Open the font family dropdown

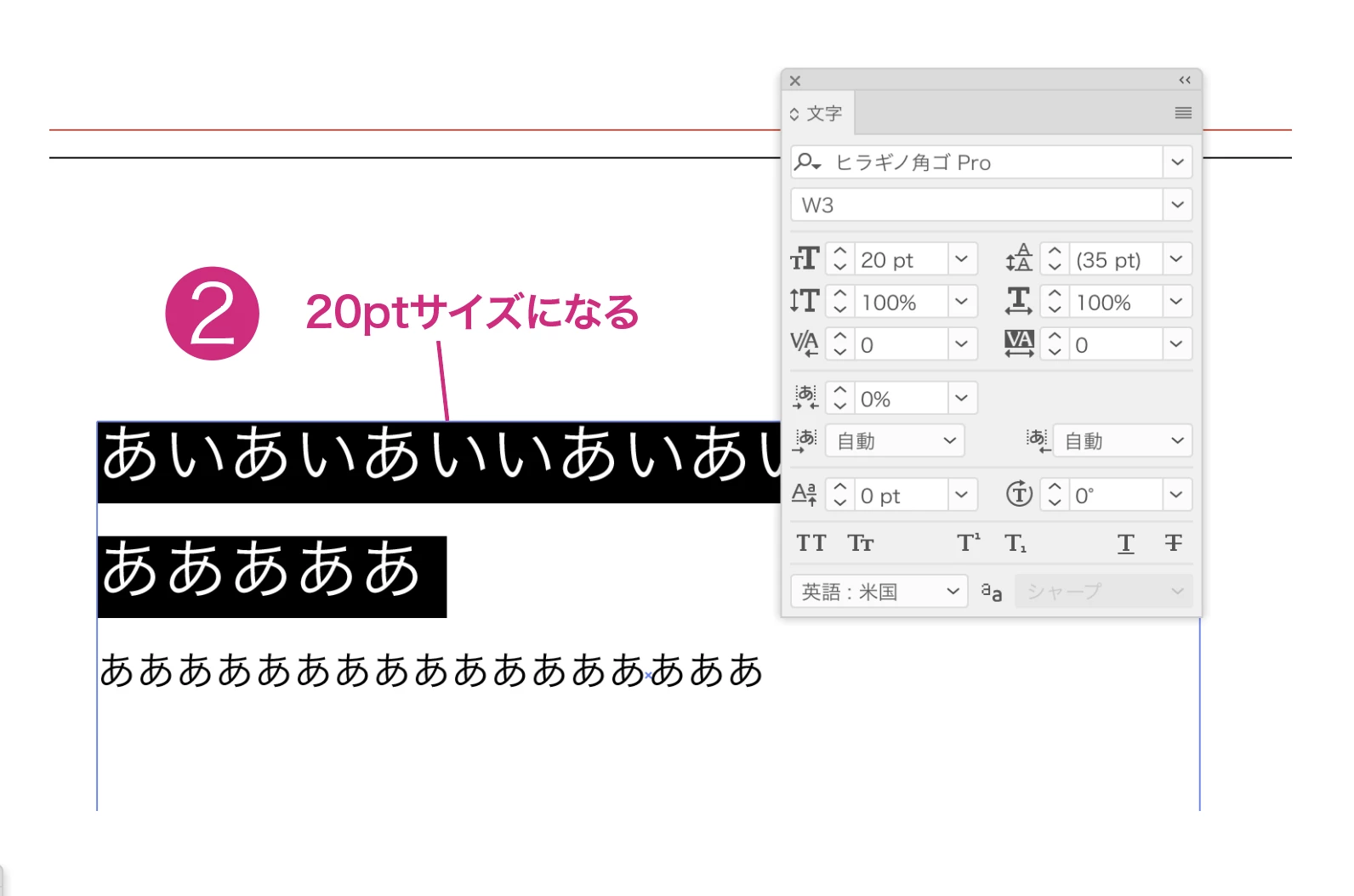pyautogui.click(x=1177, y=162)
